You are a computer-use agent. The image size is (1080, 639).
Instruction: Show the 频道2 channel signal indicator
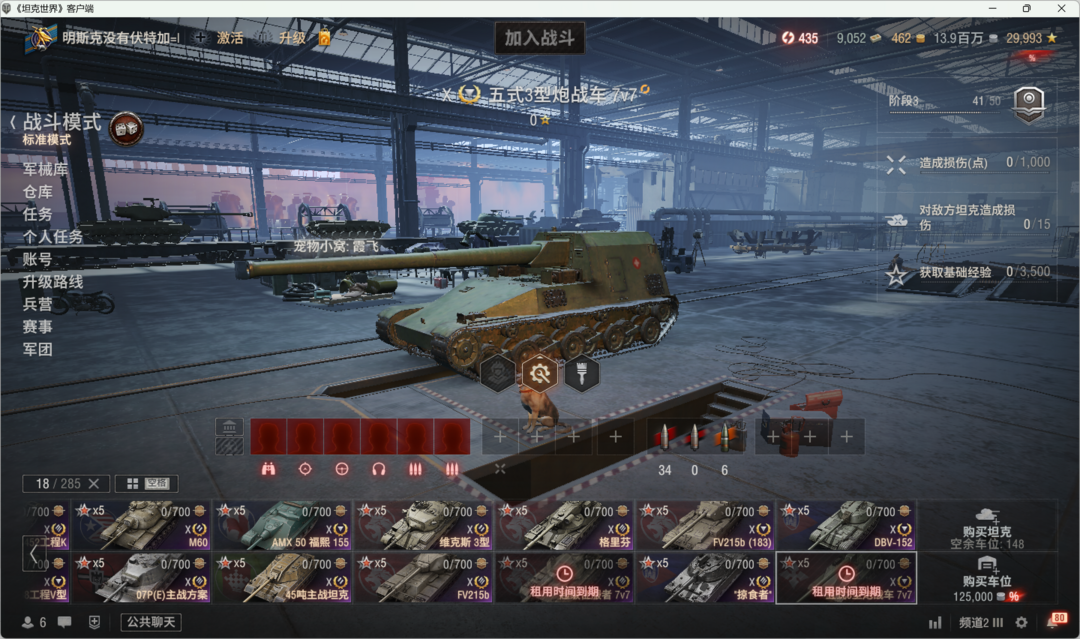click(x=997, y=622)
